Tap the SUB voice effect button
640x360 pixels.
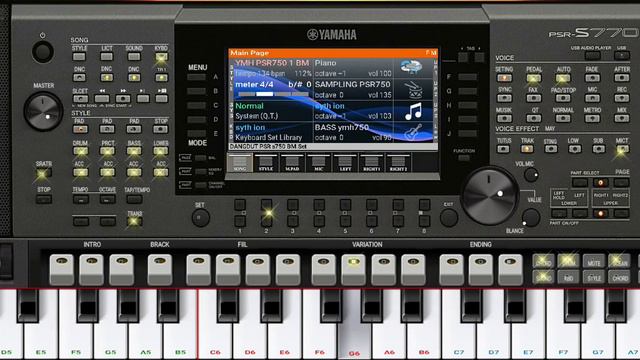pyautogui.click(x=598, y=149)
